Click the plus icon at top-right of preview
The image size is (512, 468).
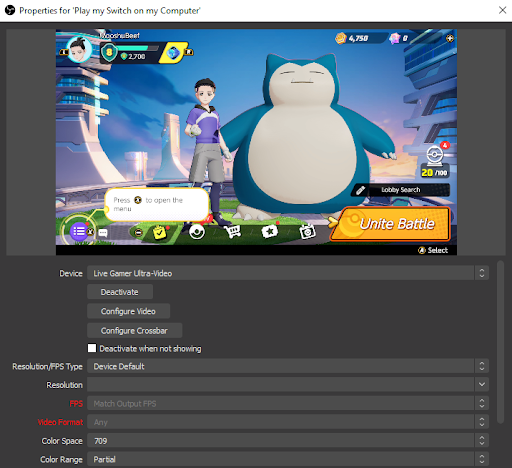tap(450, 38)
